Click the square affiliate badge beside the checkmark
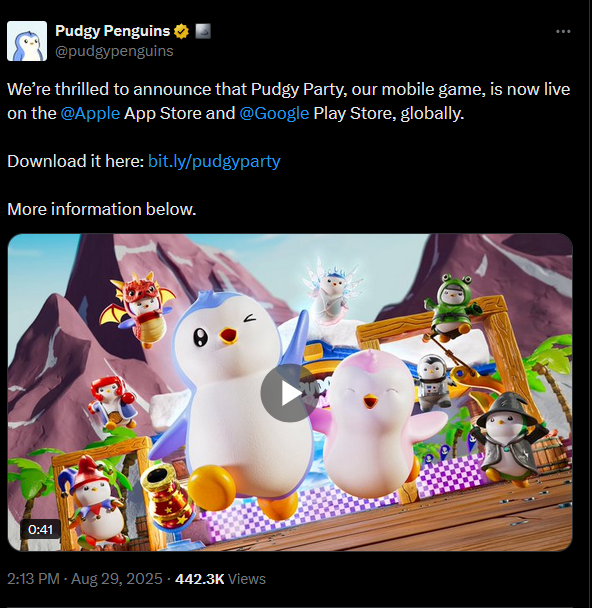 click(x=203, y=31)
